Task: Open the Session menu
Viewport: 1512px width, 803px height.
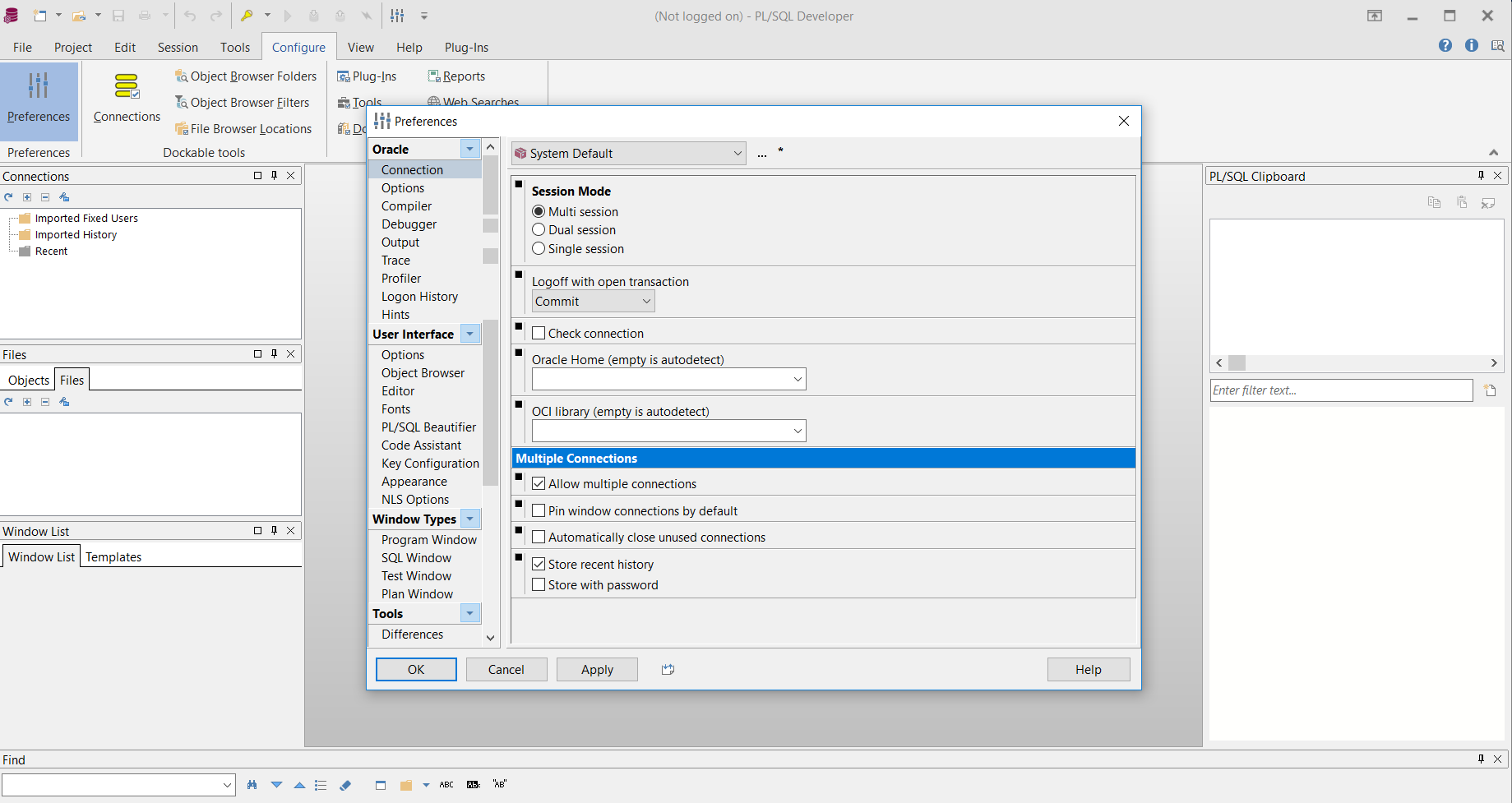Action: pos(178,48)
